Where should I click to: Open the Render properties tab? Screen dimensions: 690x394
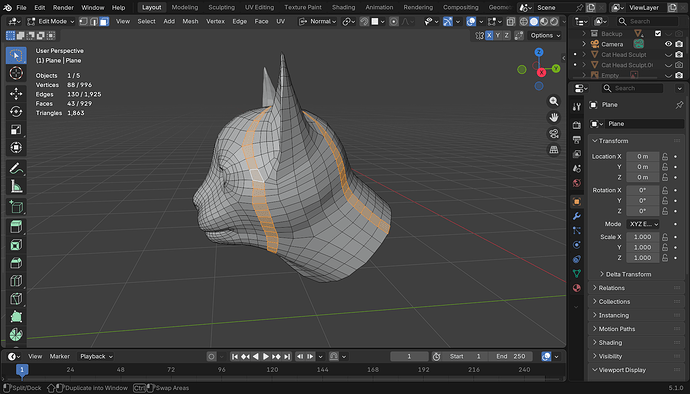[576, 125]
